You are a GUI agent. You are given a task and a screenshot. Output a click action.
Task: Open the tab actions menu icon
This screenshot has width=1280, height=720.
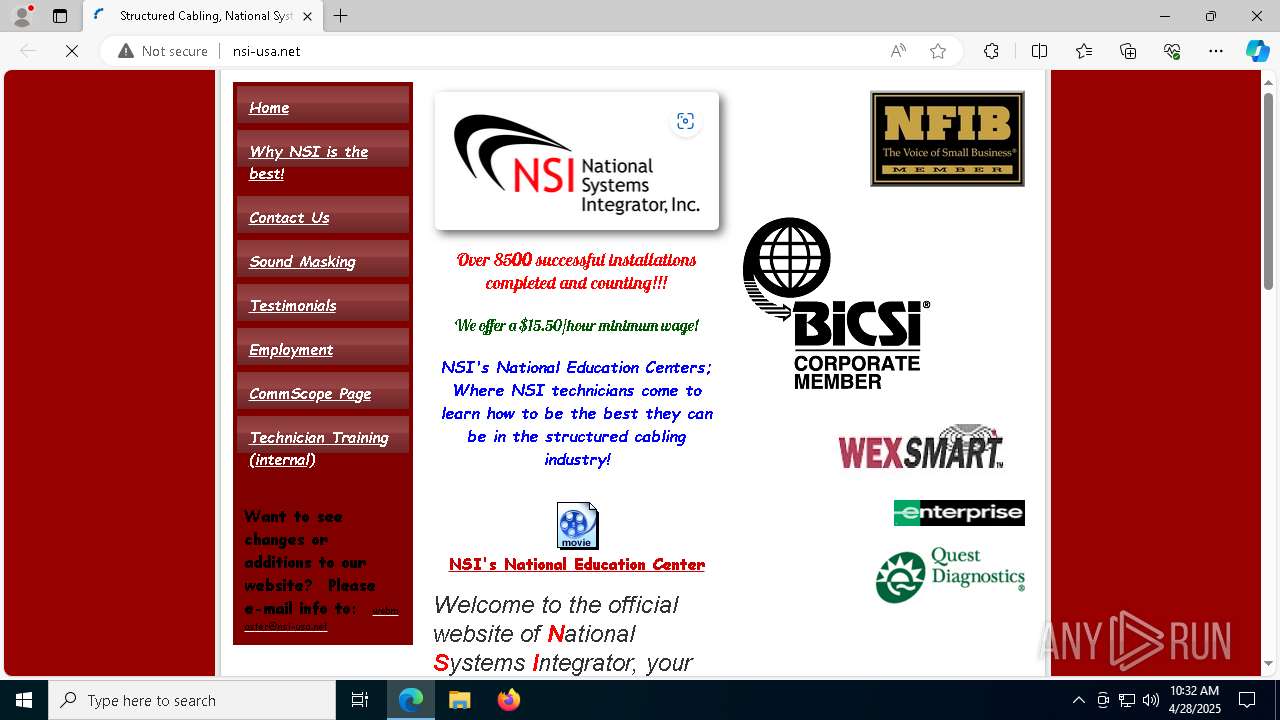pos(60,16)
